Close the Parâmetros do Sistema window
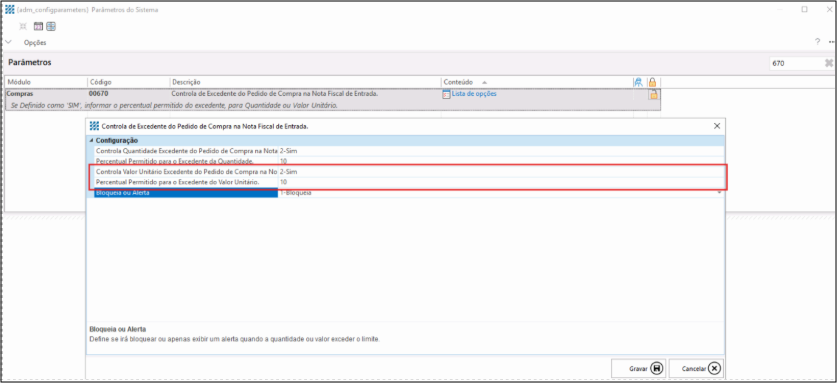This screenshot has height=384, width=838. pyautogui.click(x=829, y=10)
